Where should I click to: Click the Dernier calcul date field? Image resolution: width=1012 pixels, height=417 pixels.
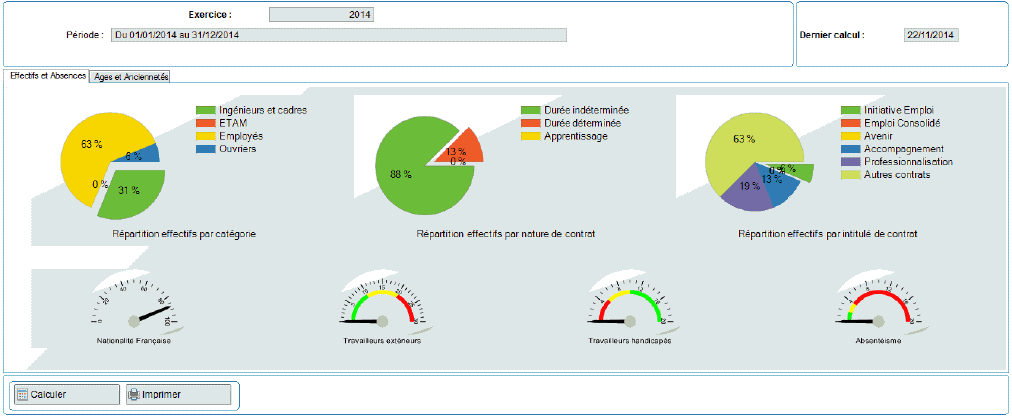coord(931,35)
